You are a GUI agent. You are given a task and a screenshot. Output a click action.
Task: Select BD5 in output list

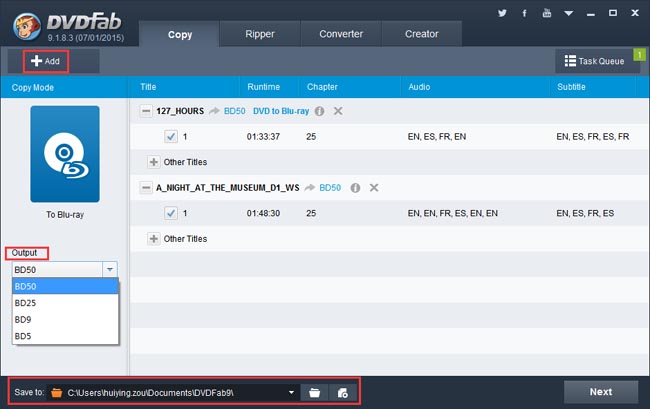65,336
